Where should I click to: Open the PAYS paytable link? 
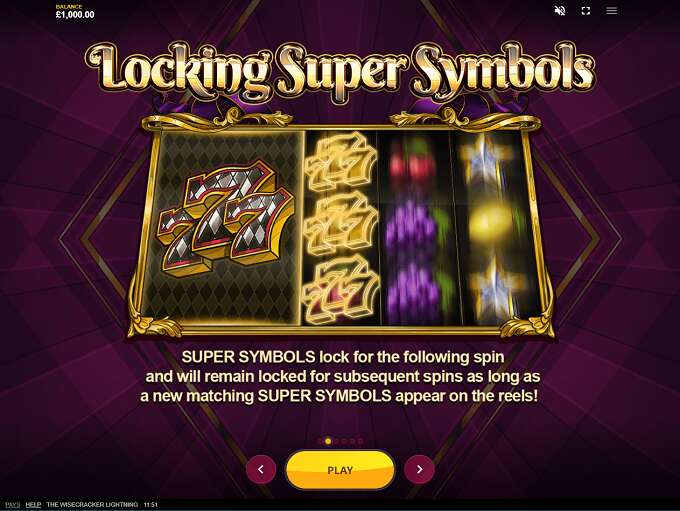[13, 504]
